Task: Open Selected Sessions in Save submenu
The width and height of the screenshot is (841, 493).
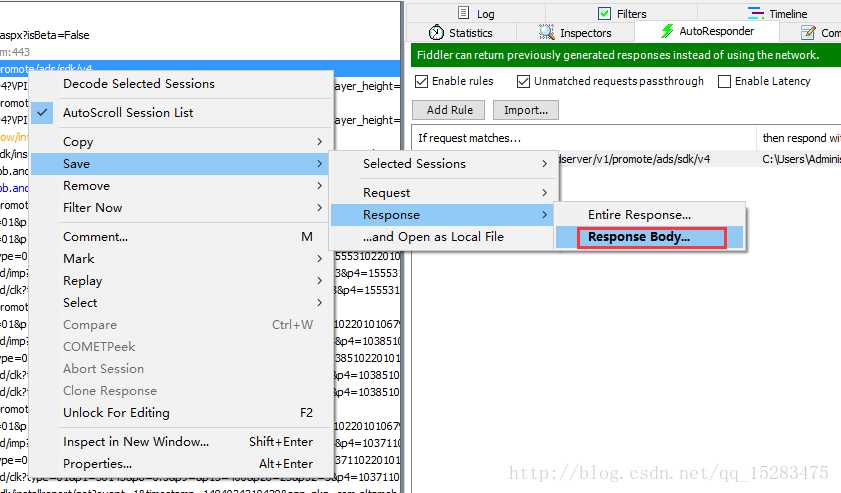Action: [x=444, y=164]
